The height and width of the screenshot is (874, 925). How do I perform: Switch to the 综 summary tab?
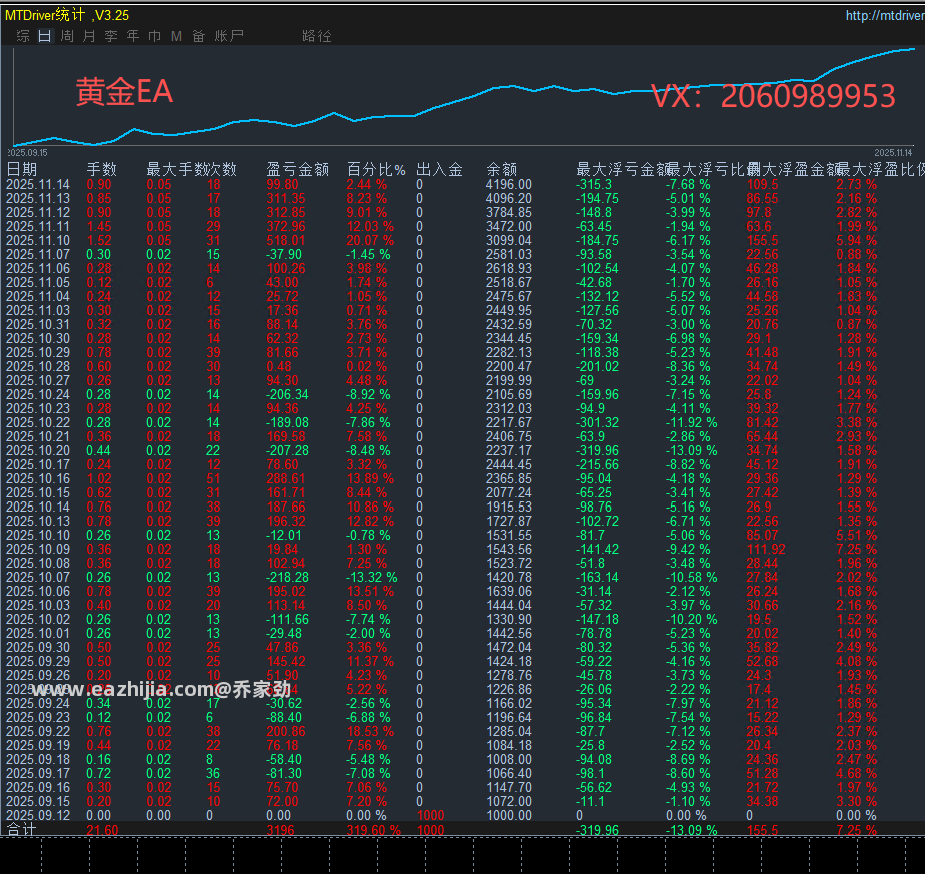[x=23, y=36]
